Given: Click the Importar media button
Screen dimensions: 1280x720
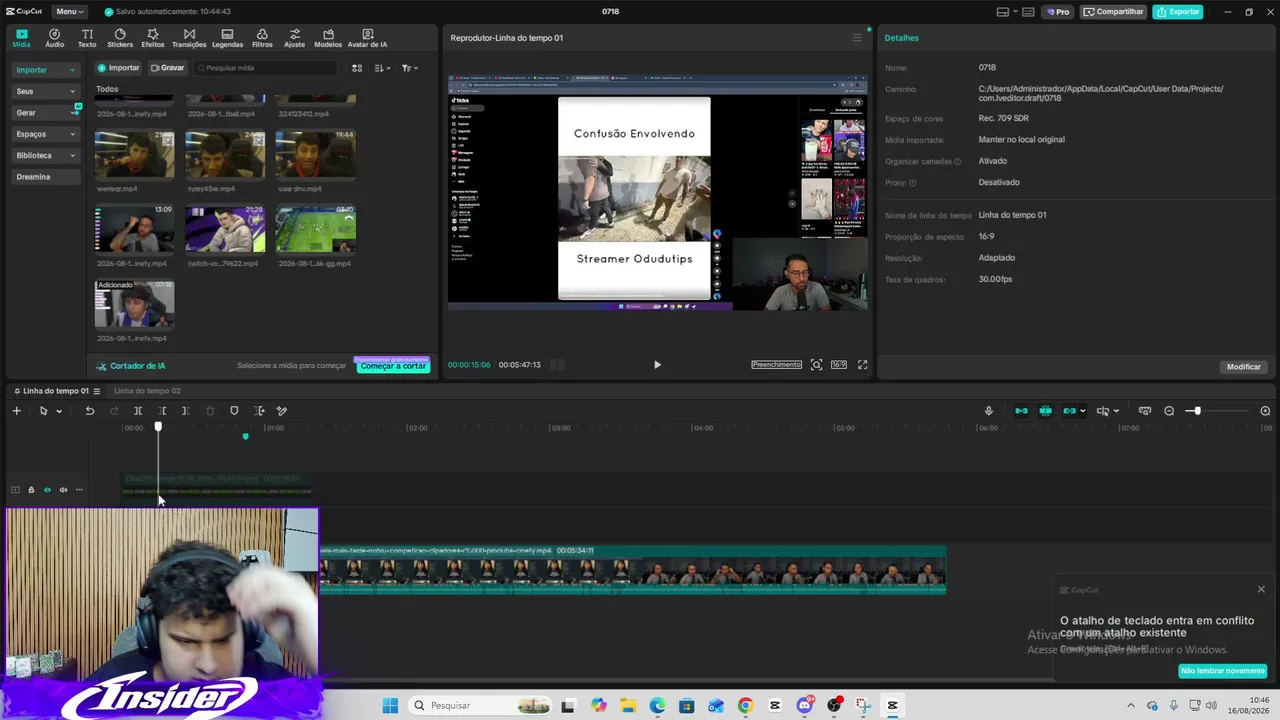Looking at the screenshot, I should pos(119,68).
